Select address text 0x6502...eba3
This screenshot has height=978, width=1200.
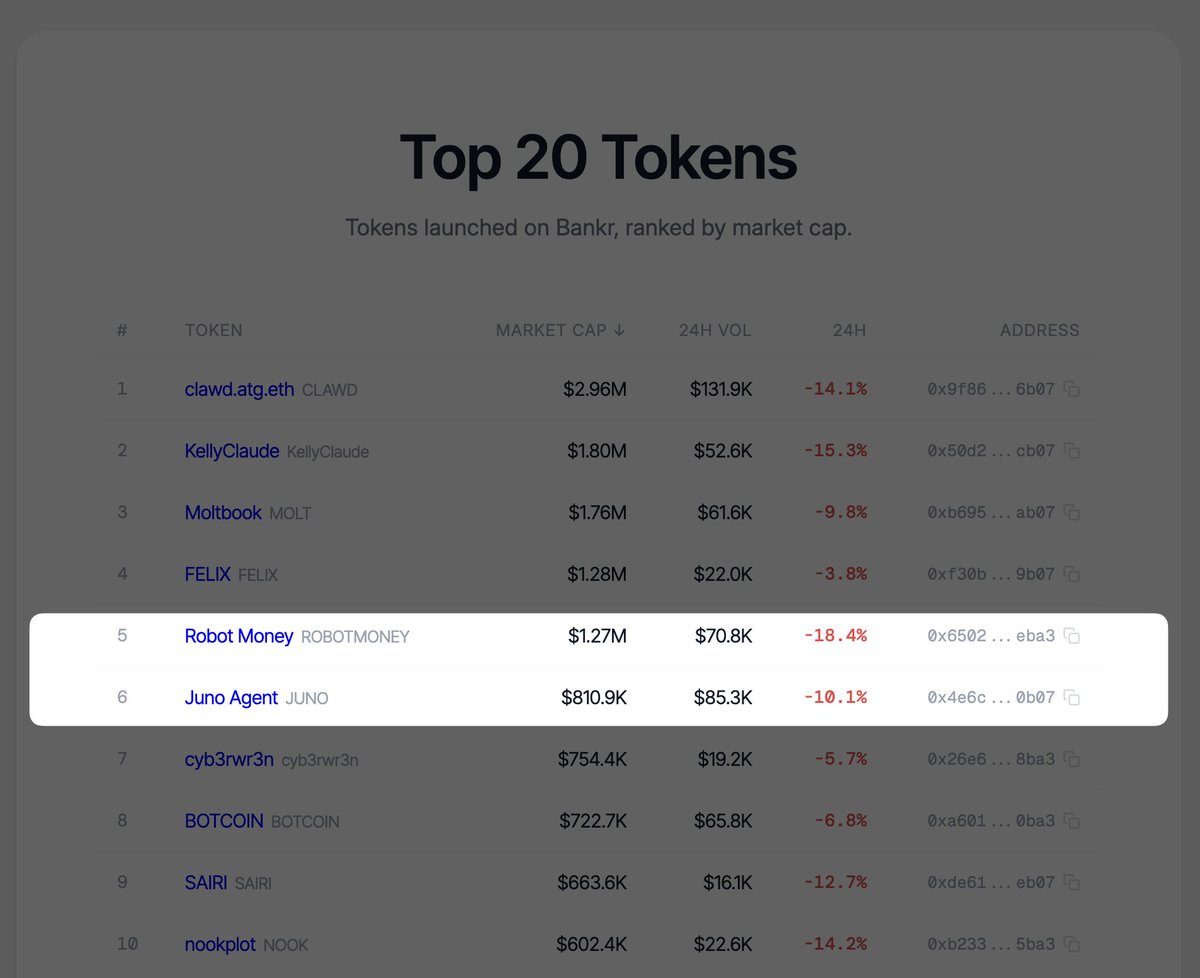tap(991, 636)
